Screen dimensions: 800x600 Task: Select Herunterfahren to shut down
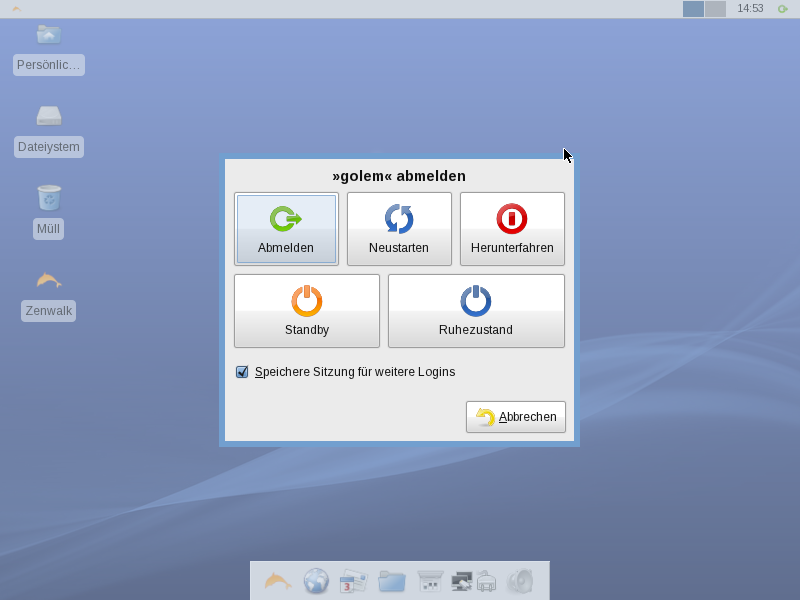pyautogui.click(x=512, y=229)
